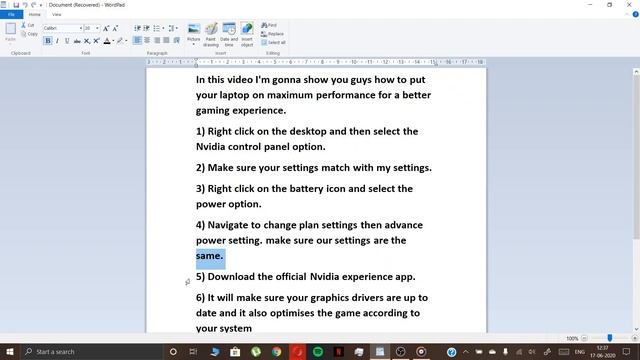640x360 pixels.
Task: Apply the text color button
Action: tap(107, 41)
